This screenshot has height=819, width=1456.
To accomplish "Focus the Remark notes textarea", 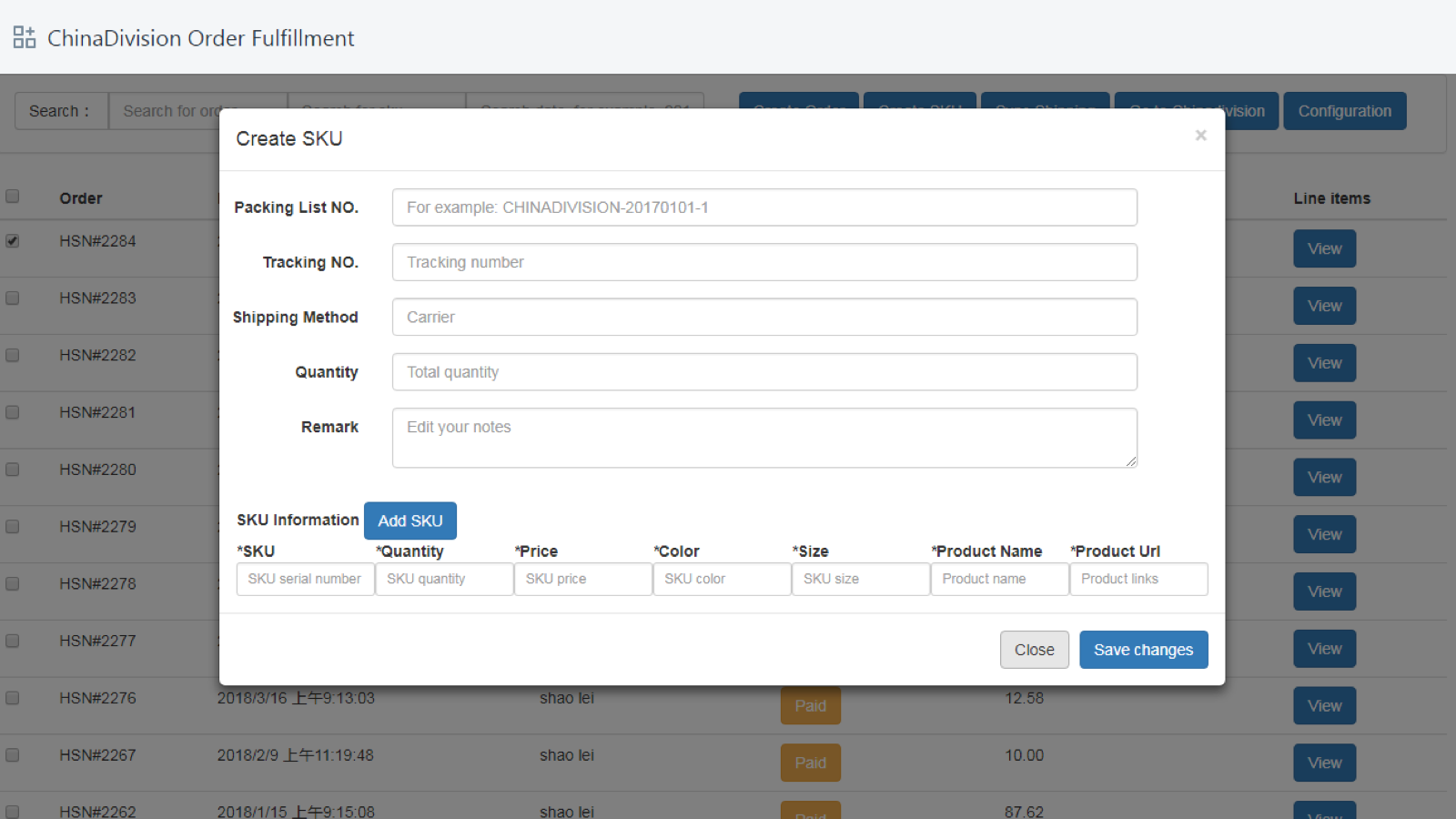I will pyautogui.click(x=764, y=438).
